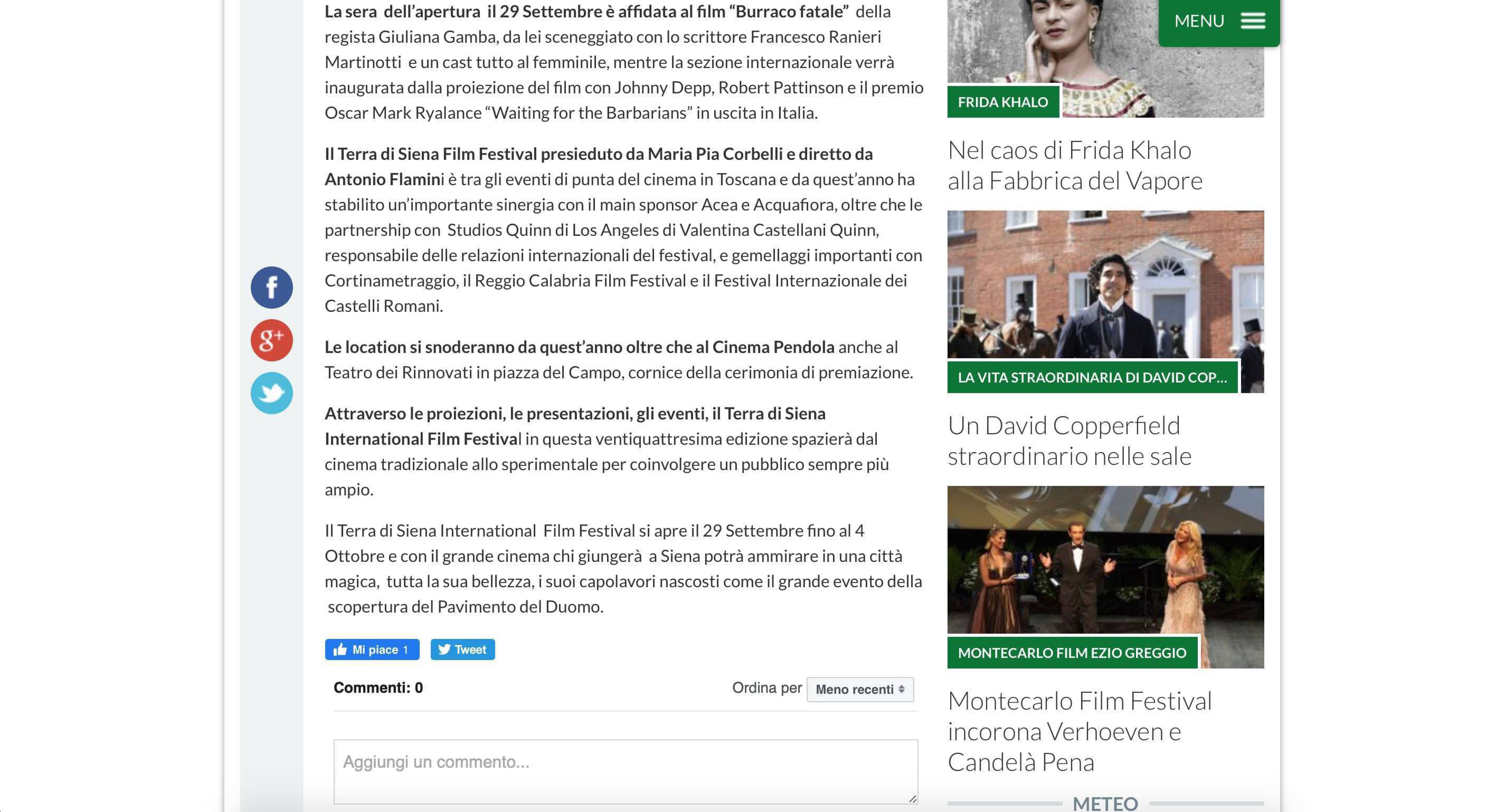Click the Ordina per label

pyautogui.click(x=766, y=688)
